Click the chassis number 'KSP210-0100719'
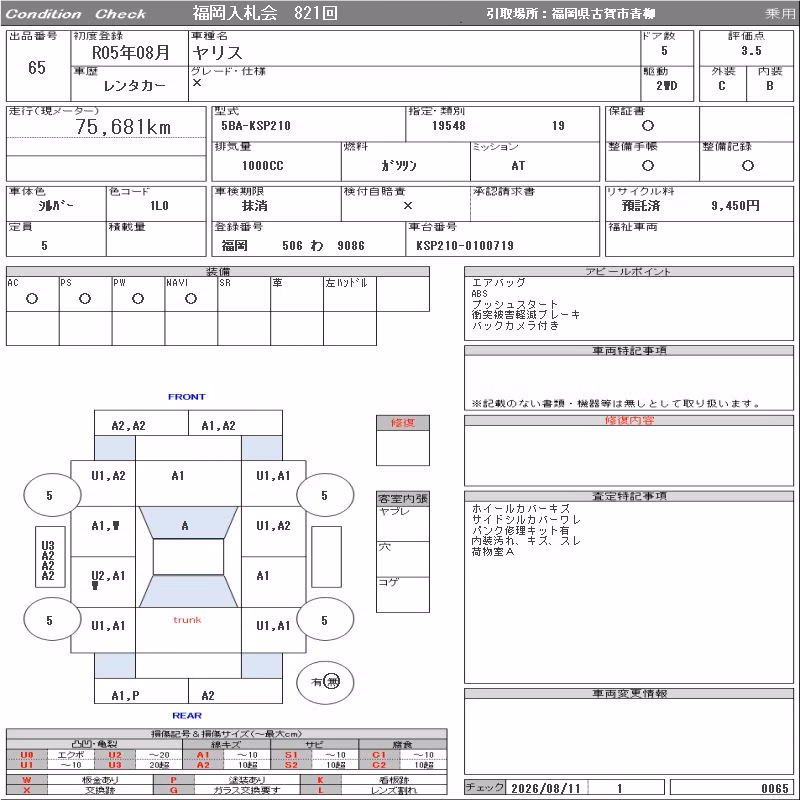This screenshot has width=800, height=800. tap(465, 245)
